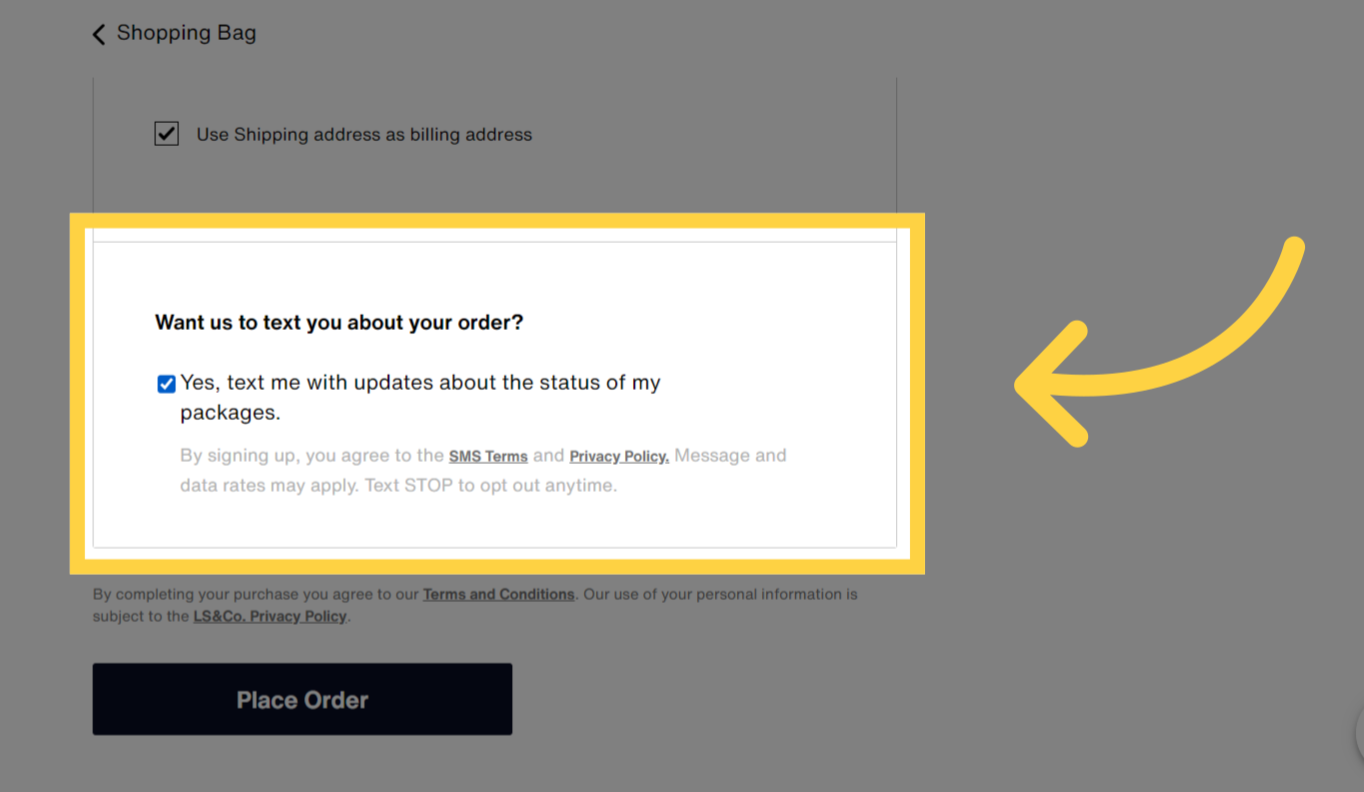Screen dimensions: 1364x792
Task: Open the SMS Terms link
Action: (x=488, y=457)
